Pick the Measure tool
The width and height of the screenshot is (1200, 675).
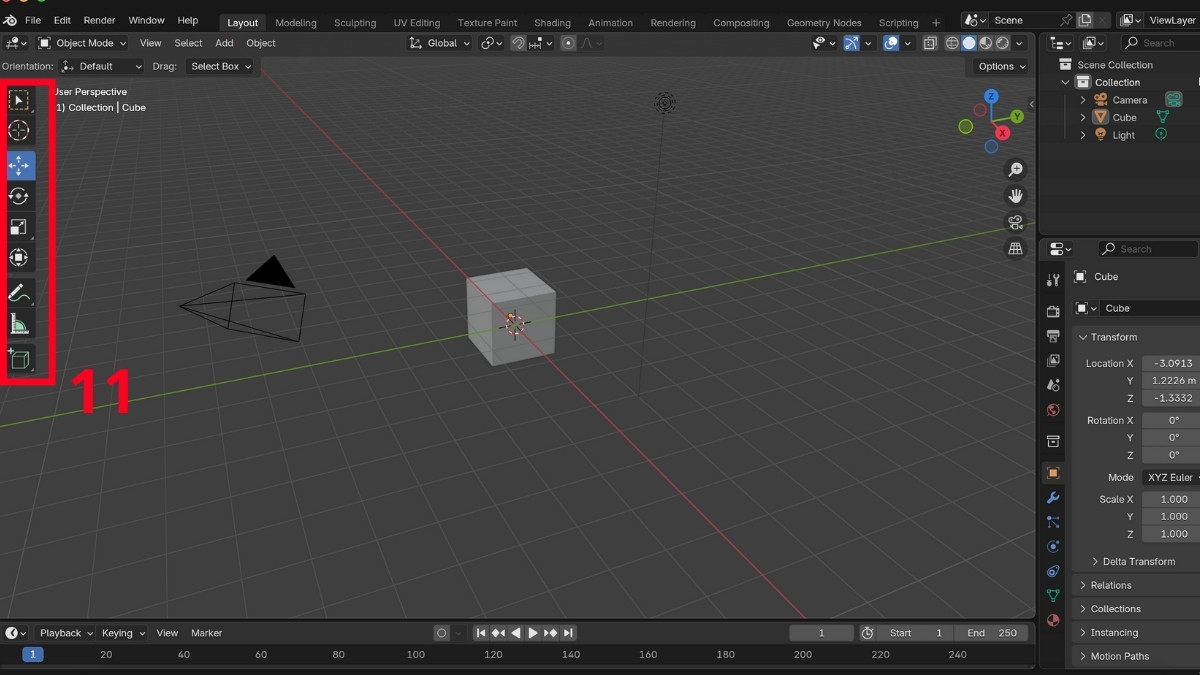click(19, 324)
